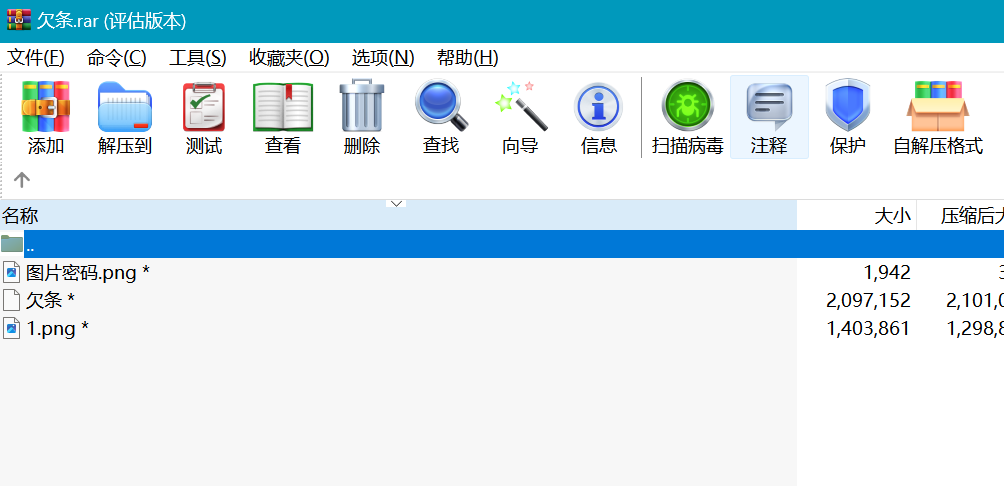
Task: Open the 收藏夹(O) menu
Action: tap(289, 58)
